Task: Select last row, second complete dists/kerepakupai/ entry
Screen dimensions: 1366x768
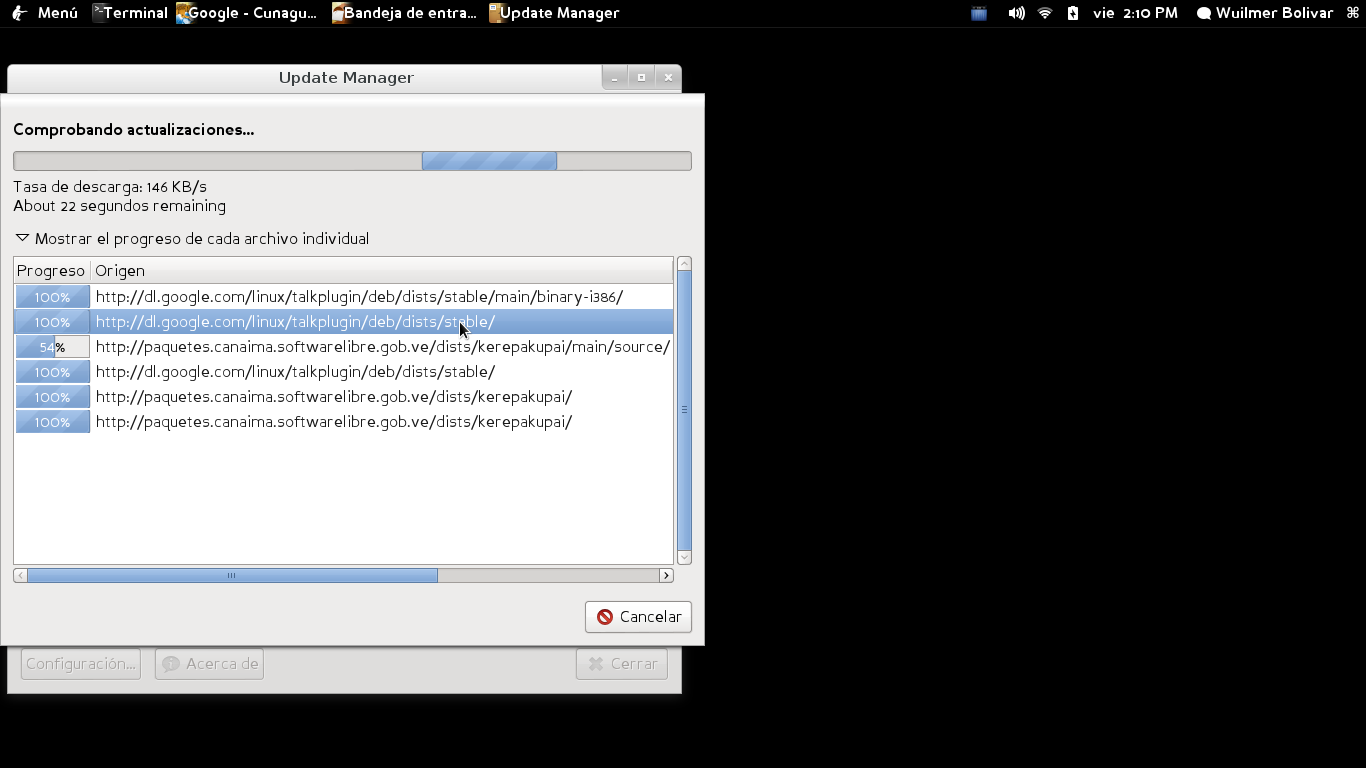Action: [x=343, y=422]
